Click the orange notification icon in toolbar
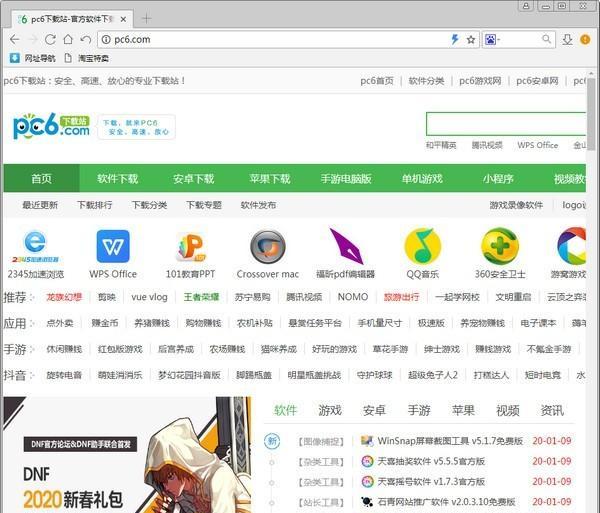 [585, 39]
